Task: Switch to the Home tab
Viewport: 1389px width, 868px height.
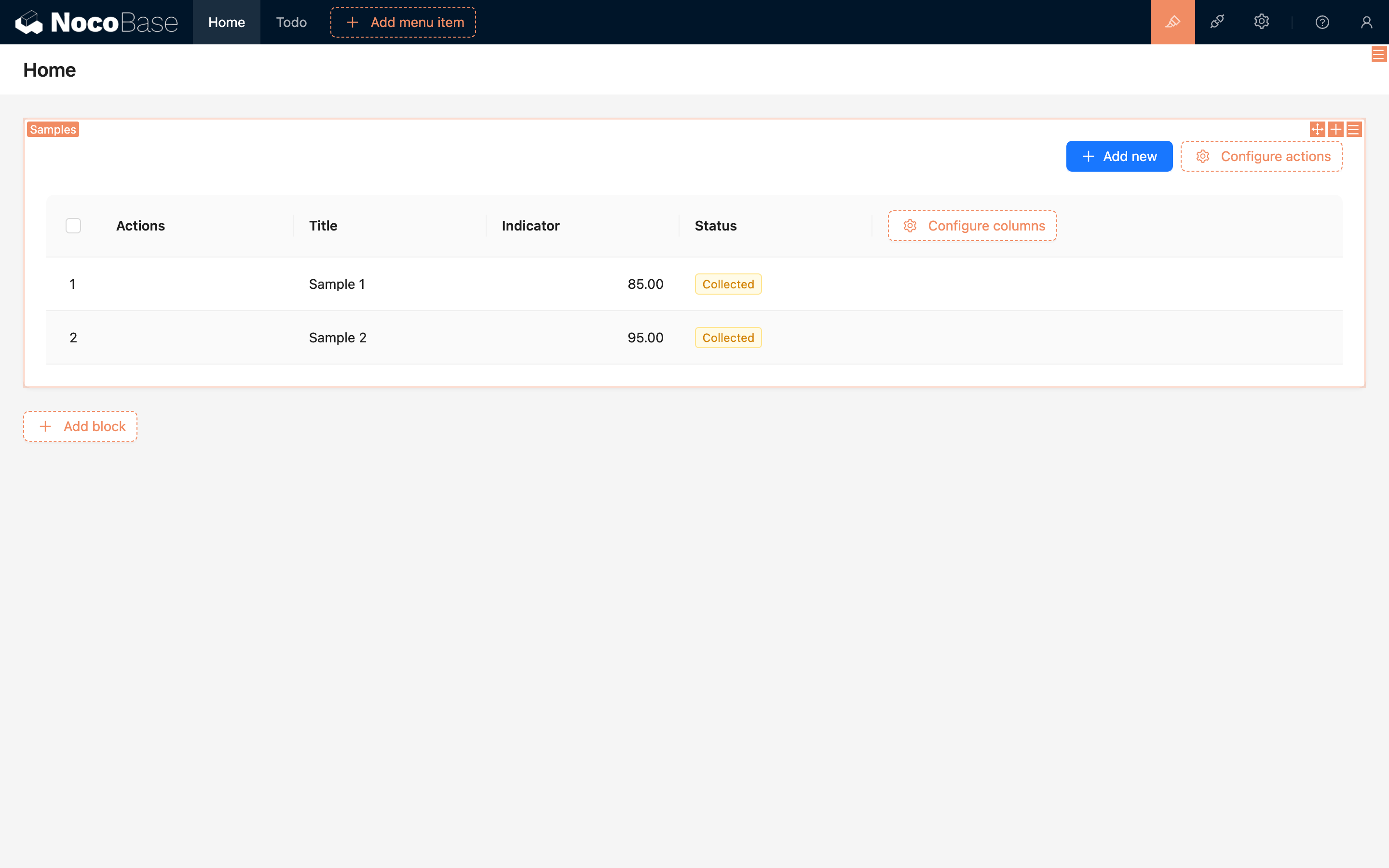Action: (x=226, y=22)
